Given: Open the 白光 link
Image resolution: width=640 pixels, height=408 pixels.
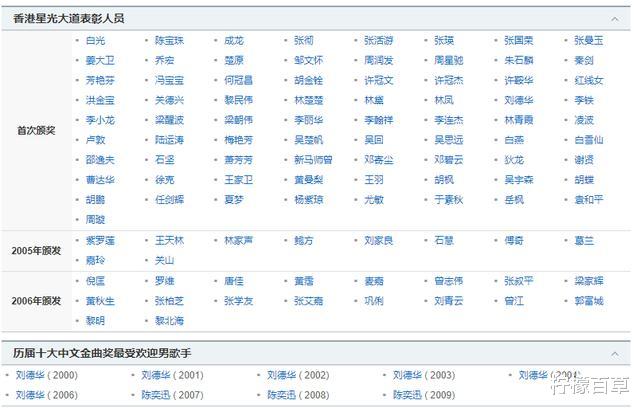Looking at the screenshot, I should (x=96, y=40).
